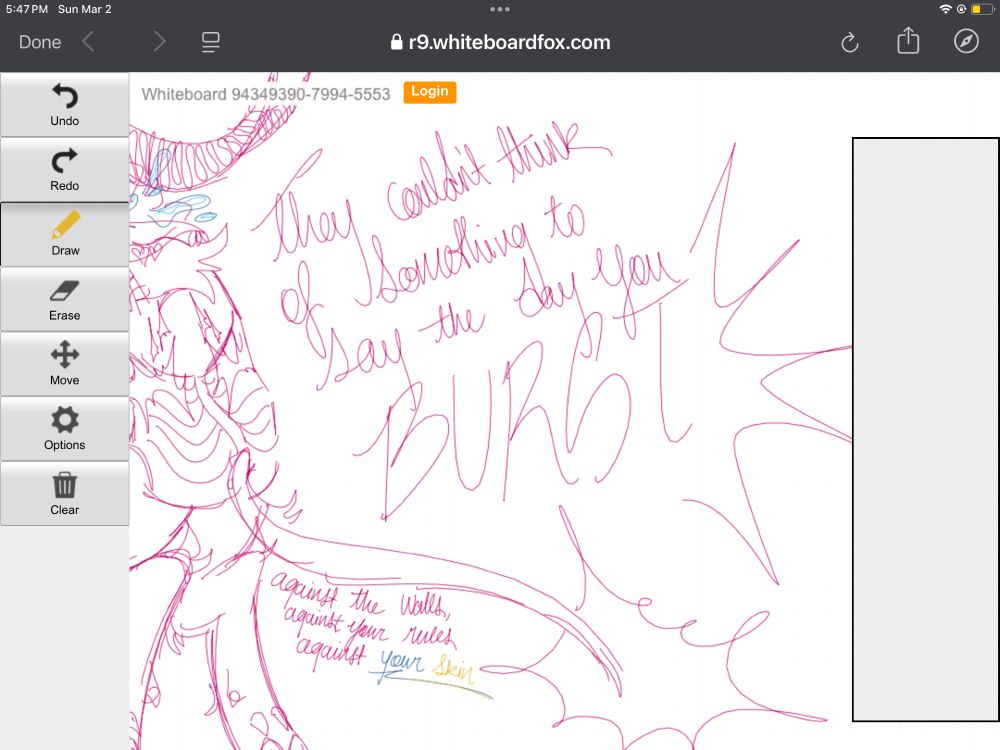This screenshot has width=1000, height=750.
Task: Click the Whiteboard 94349390-7994-5553 title
Action: click(266, 94)
